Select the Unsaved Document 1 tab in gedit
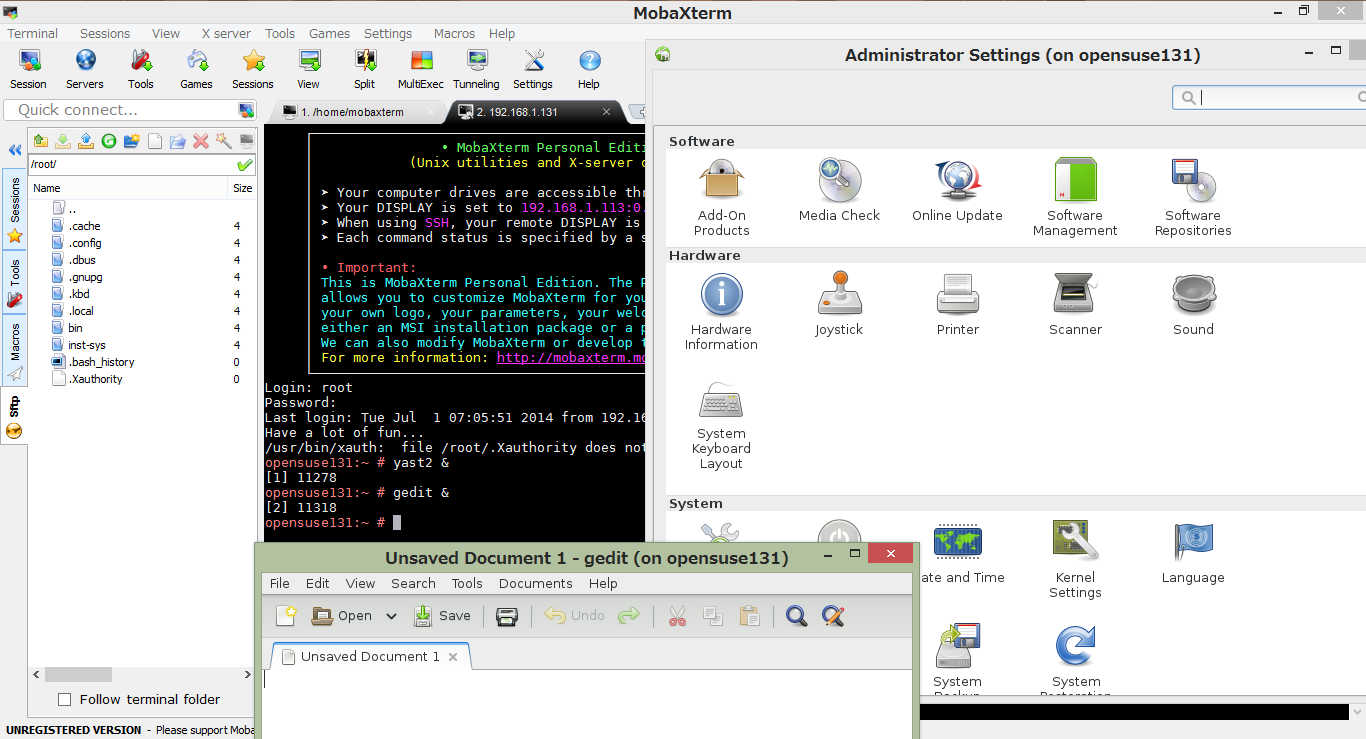This screenshot has width=1366, height=739. click(370, 656)
